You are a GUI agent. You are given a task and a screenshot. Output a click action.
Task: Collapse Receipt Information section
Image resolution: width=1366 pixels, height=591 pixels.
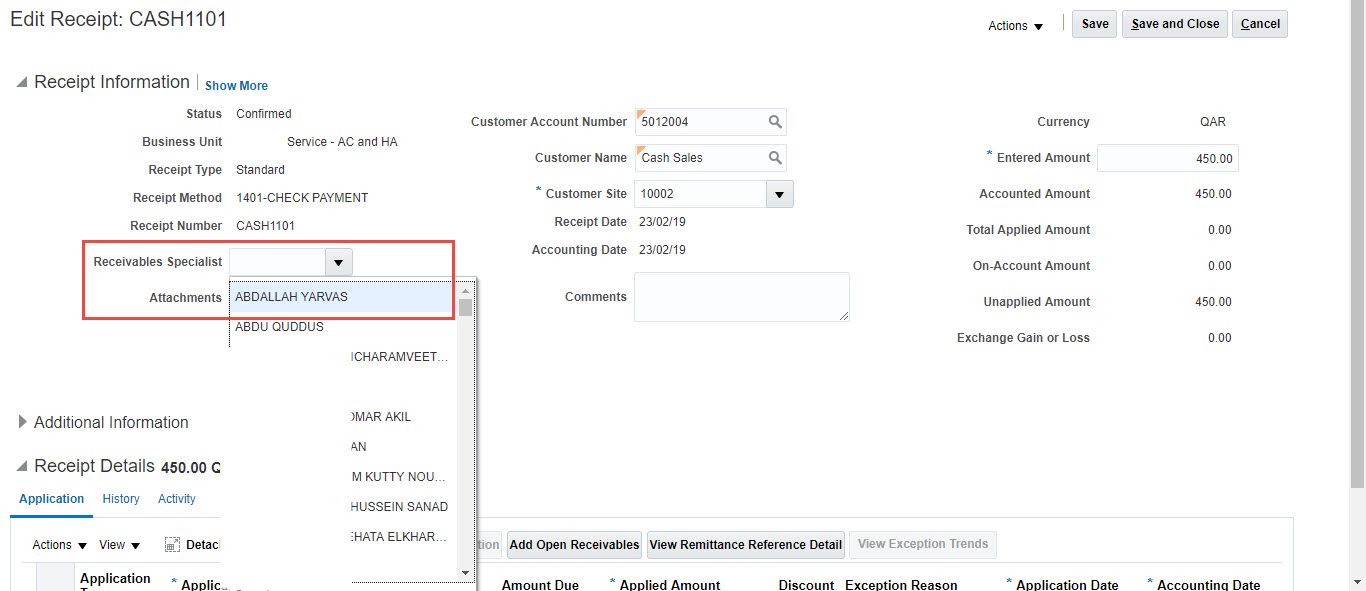22,83
